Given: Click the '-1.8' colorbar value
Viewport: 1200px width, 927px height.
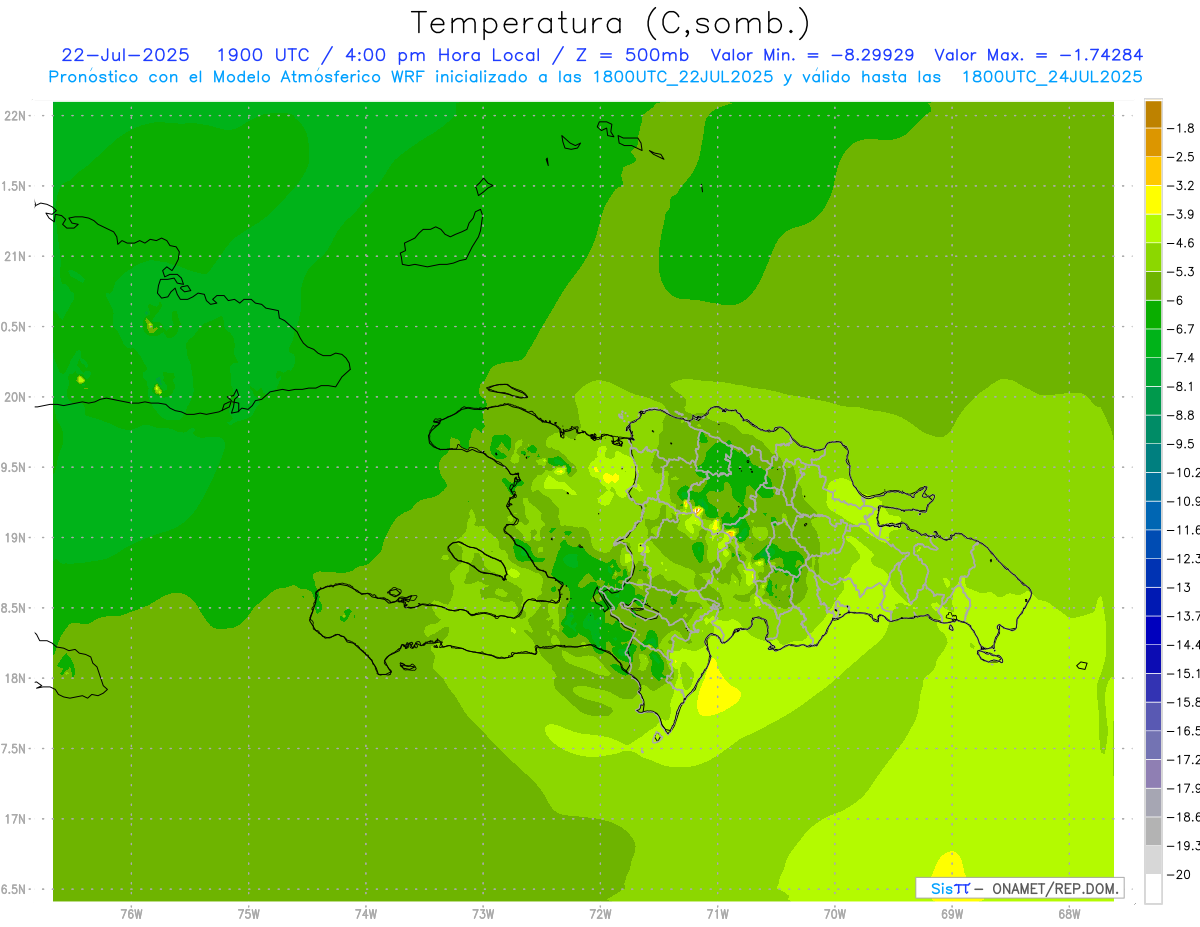Looking at the screenshot, I should pyautogui.click(x=1181, y=128).
